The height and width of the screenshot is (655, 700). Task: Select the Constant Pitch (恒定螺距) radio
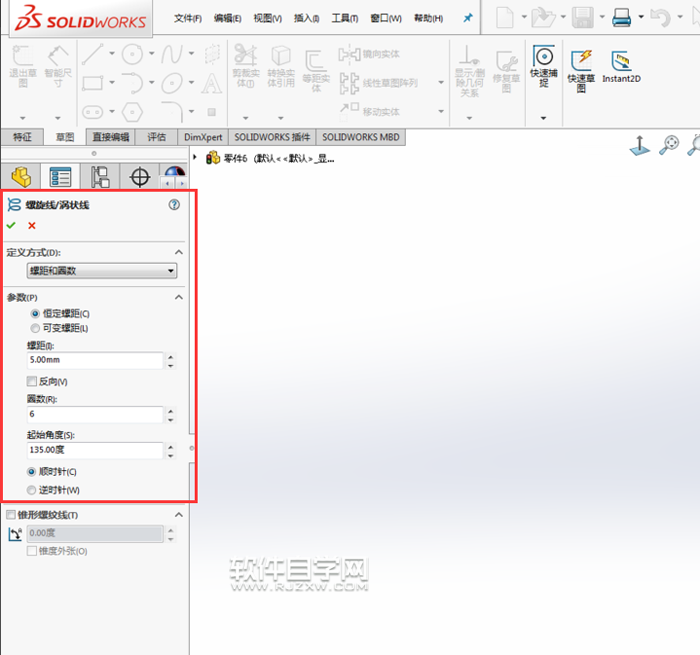pos(35,314)
